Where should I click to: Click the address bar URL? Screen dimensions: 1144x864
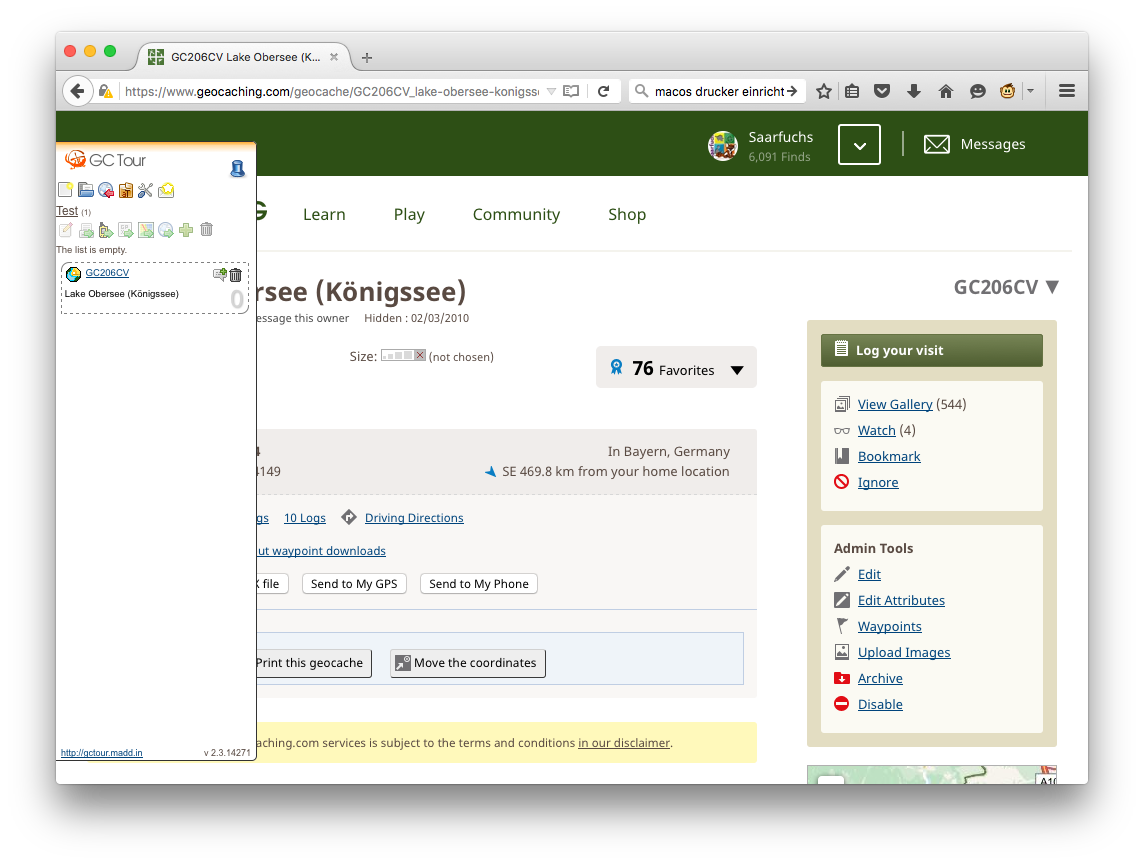coord(332,91)
